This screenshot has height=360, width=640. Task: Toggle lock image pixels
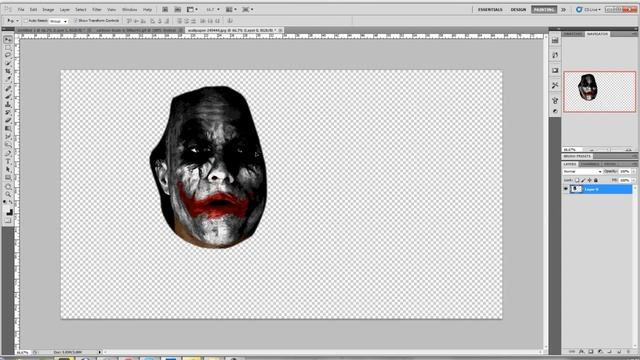click(x=583, y=180)
